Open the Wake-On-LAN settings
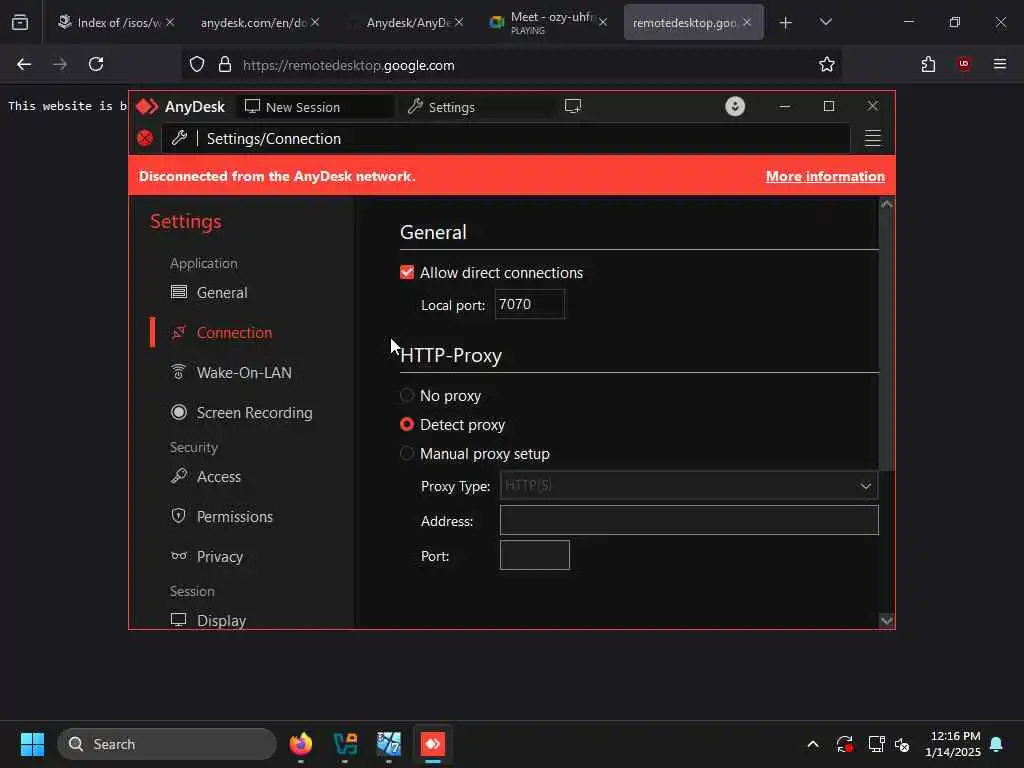The image size is (1024, 768). pyautogui.click(x=244, y=372)
